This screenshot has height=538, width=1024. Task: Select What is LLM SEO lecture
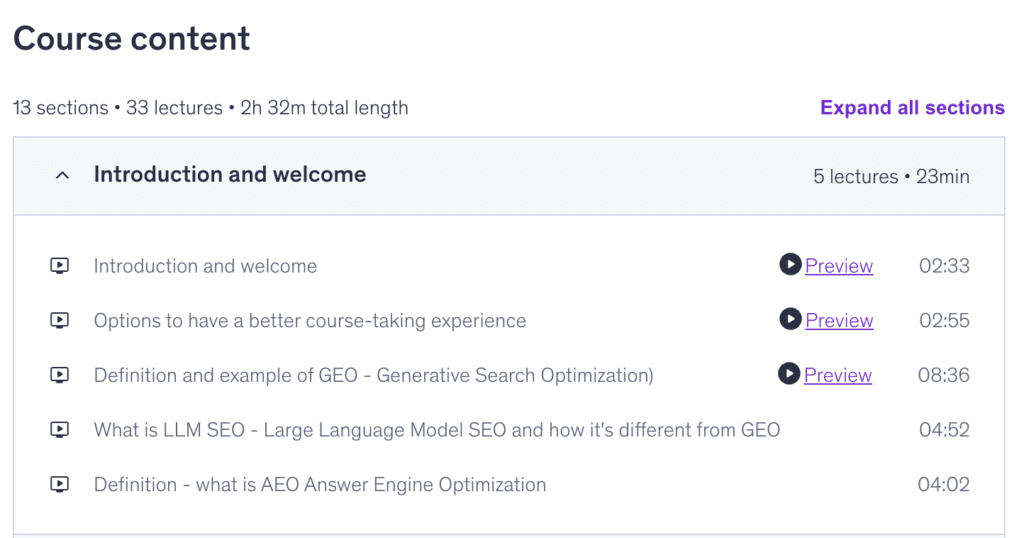pos(437,430)
